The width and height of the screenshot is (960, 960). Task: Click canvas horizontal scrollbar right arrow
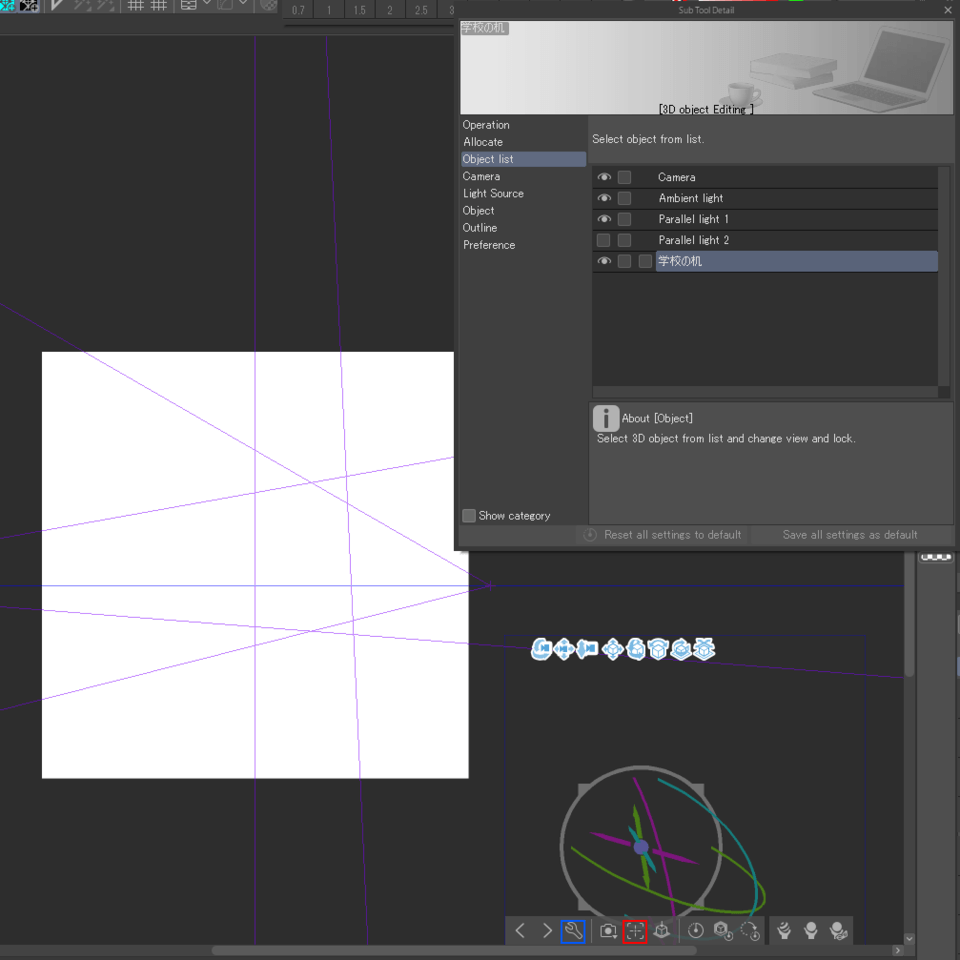[898, 950]
